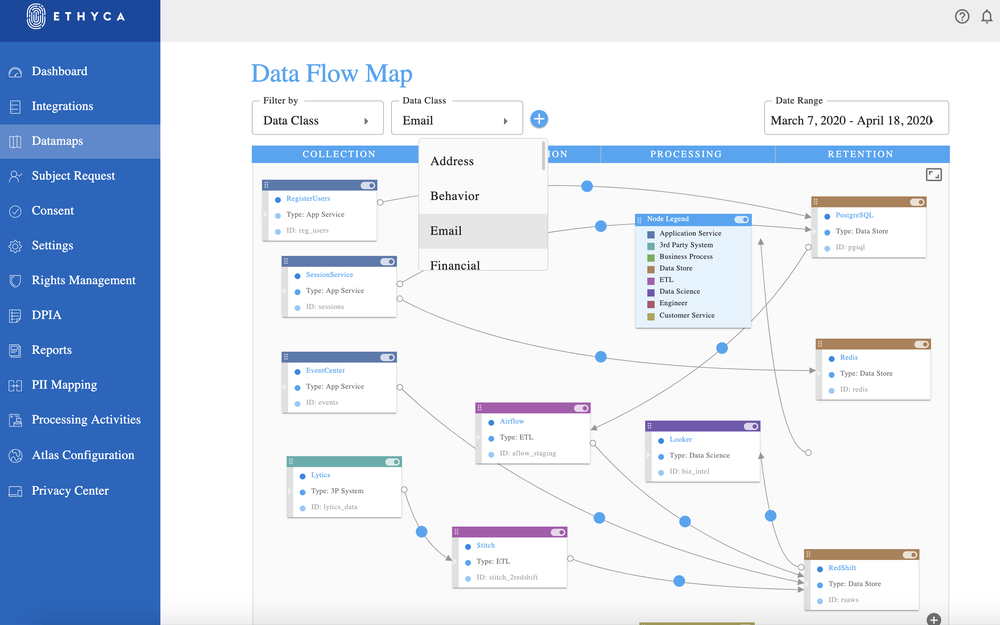Click the COLLECTION column header
1000x625 pixels.
point(339,154)
